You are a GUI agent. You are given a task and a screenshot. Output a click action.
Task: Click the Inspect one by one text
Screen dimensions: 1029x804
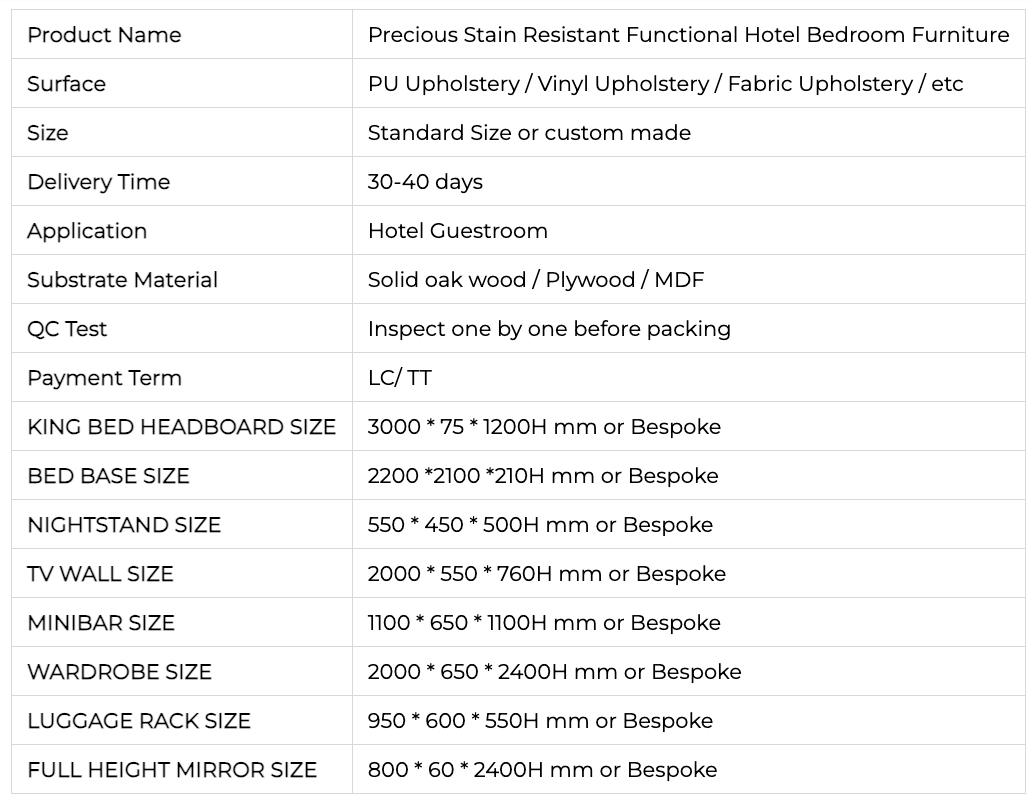(549, 329)
